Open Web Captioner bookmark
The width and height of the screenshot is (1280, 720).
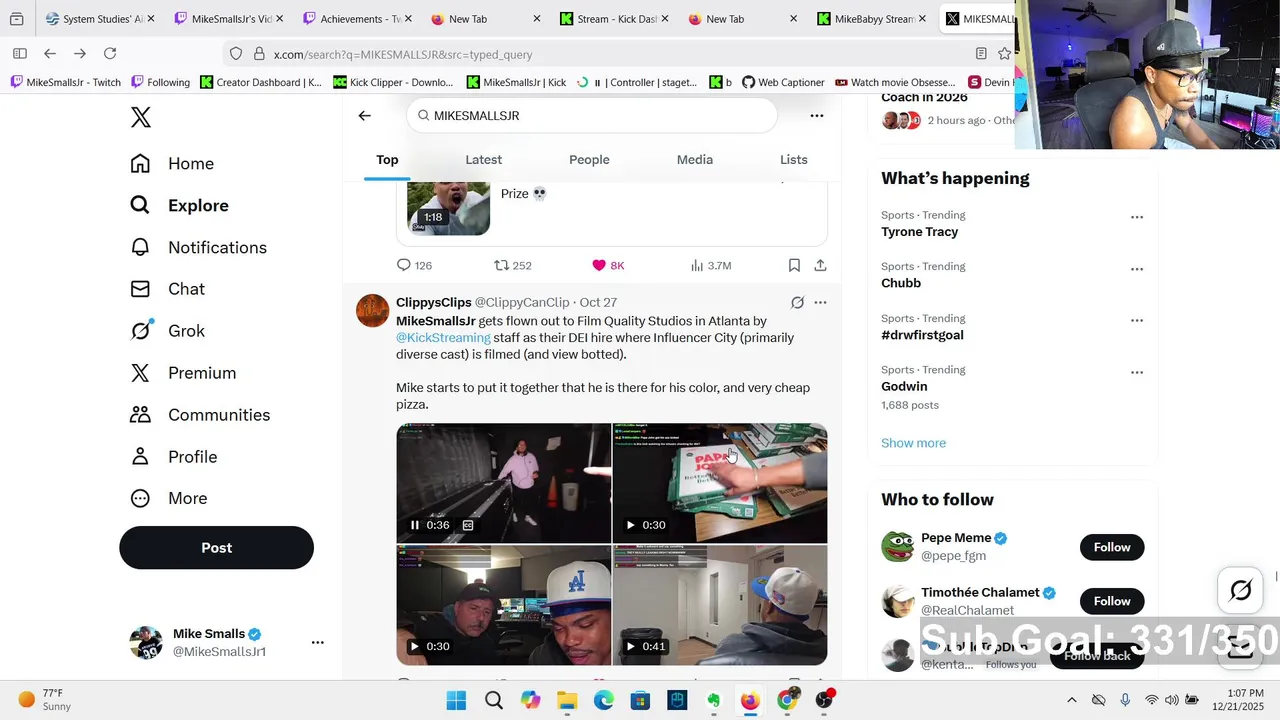(783, 82)
